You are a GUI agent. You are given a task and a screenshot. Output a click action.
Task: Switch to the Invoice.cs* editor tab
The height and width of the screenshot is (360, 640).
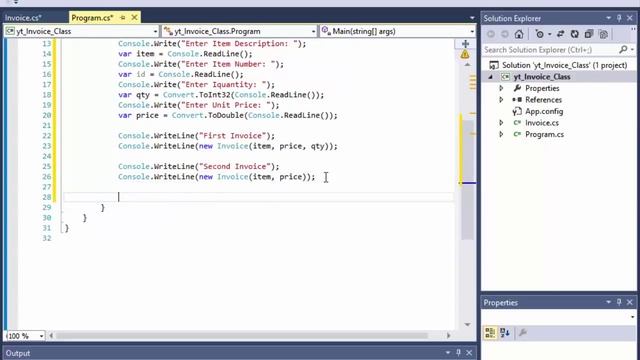(23, 18)
